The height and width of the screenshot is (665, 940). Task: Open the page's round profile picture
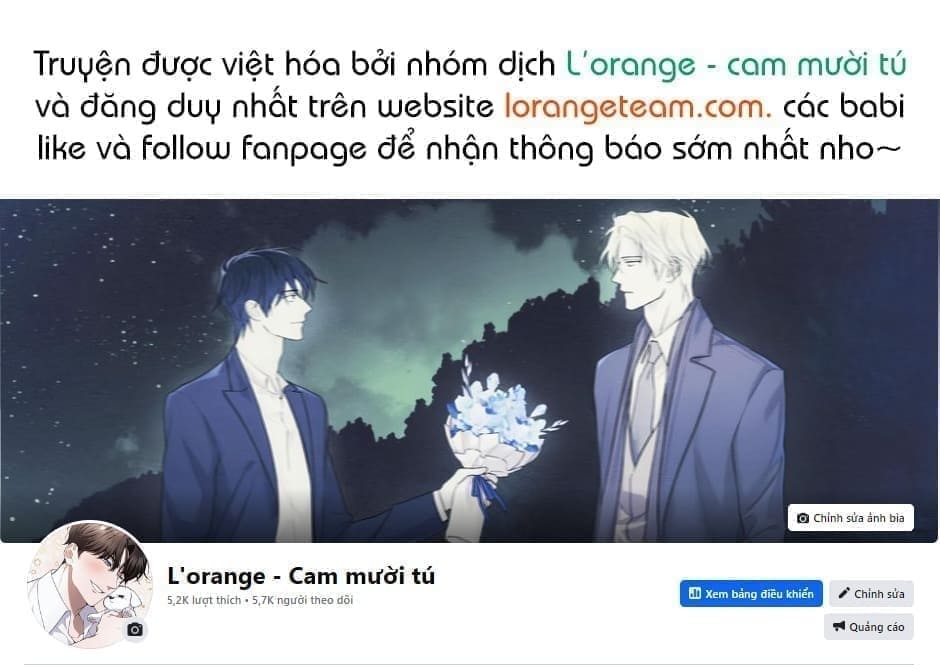coord(89,584)
